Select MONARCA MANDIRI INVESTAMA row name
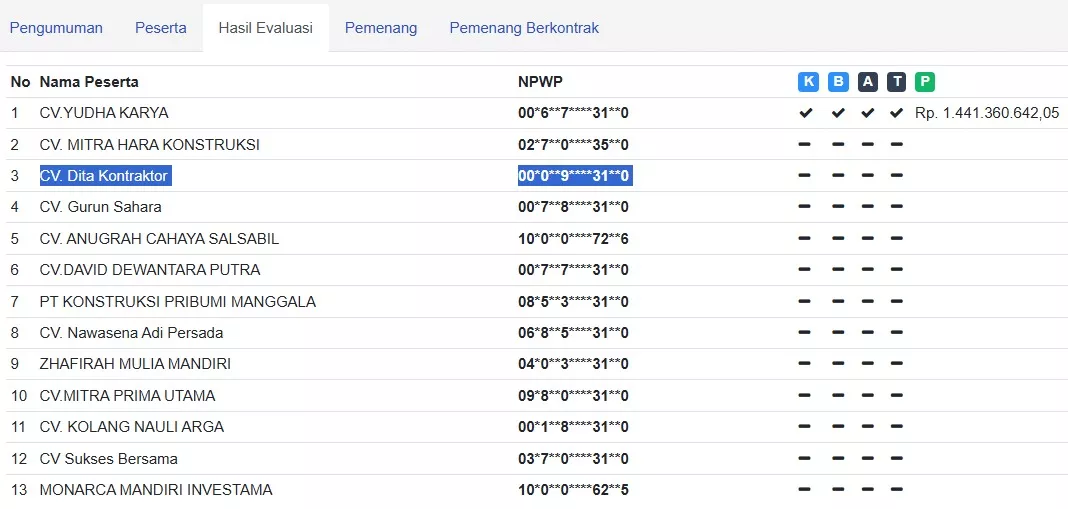Viewport: 1068px width, 509px height. click(156, 490)
